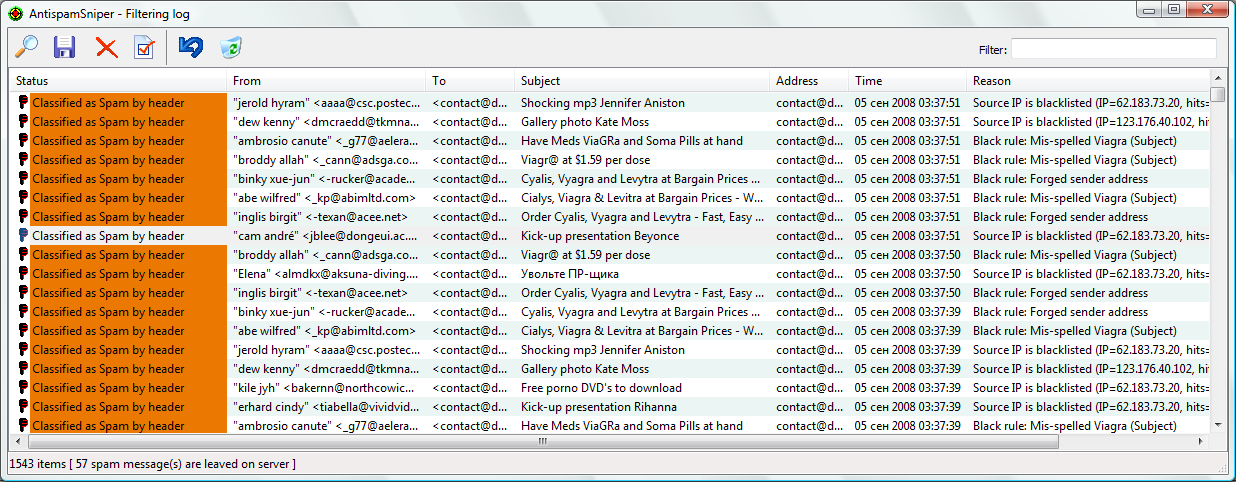
Task: Click "binky xue-jun" sender at time 03:37:39
Action: [327, 312]
